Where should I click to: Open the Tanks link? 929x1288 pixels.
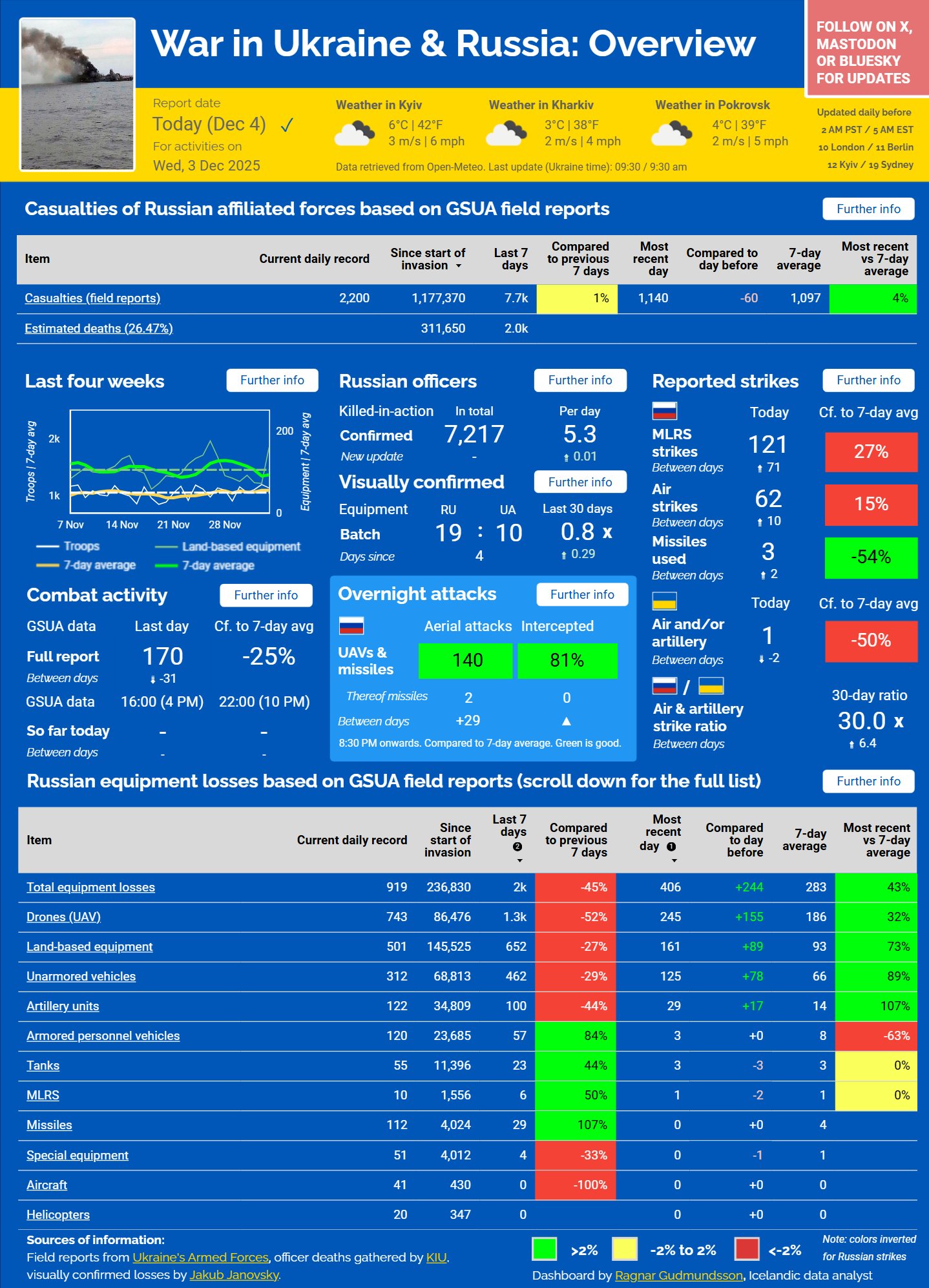[43, 1065]
